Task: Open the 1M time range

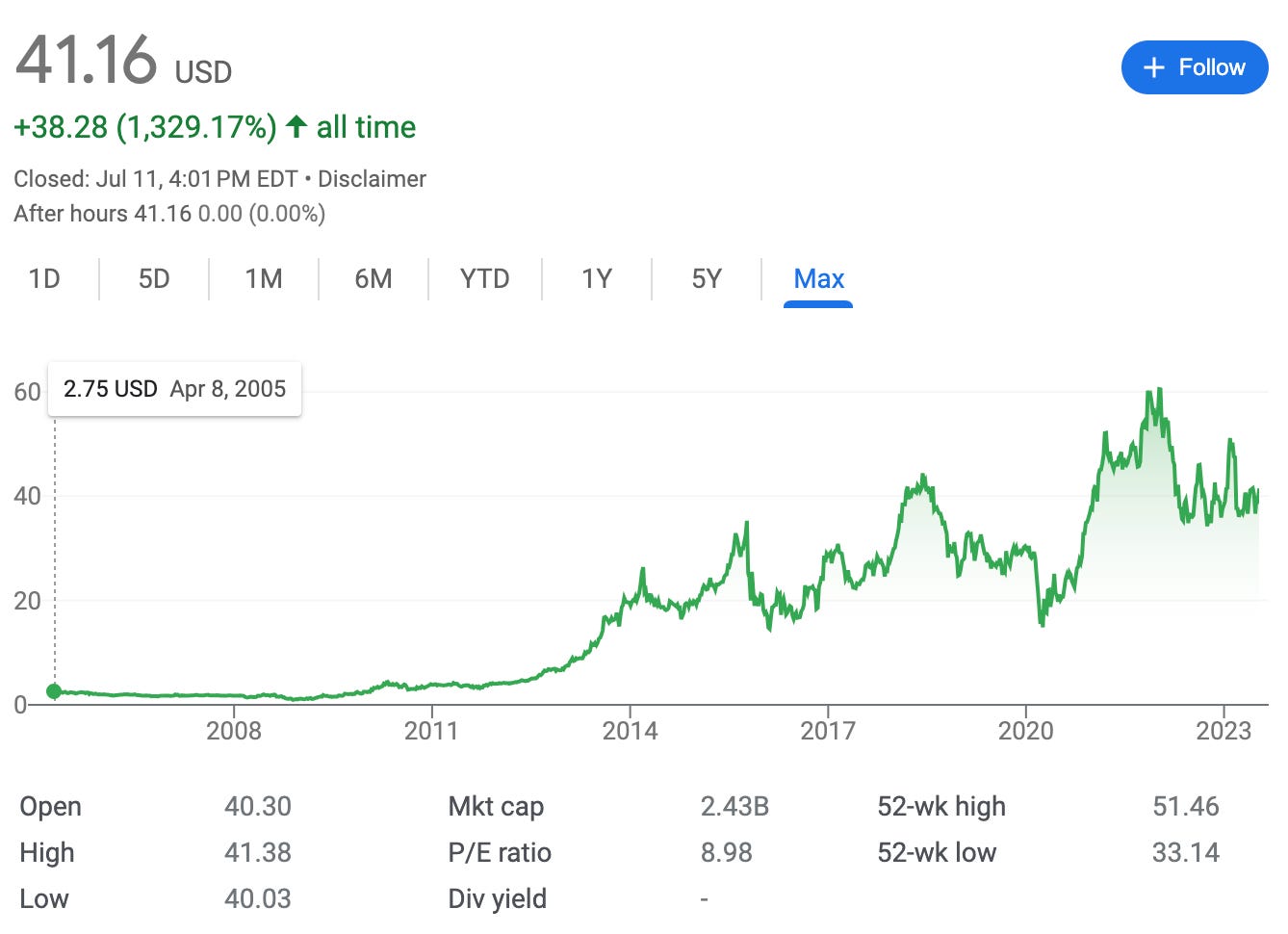Action: 263,278
